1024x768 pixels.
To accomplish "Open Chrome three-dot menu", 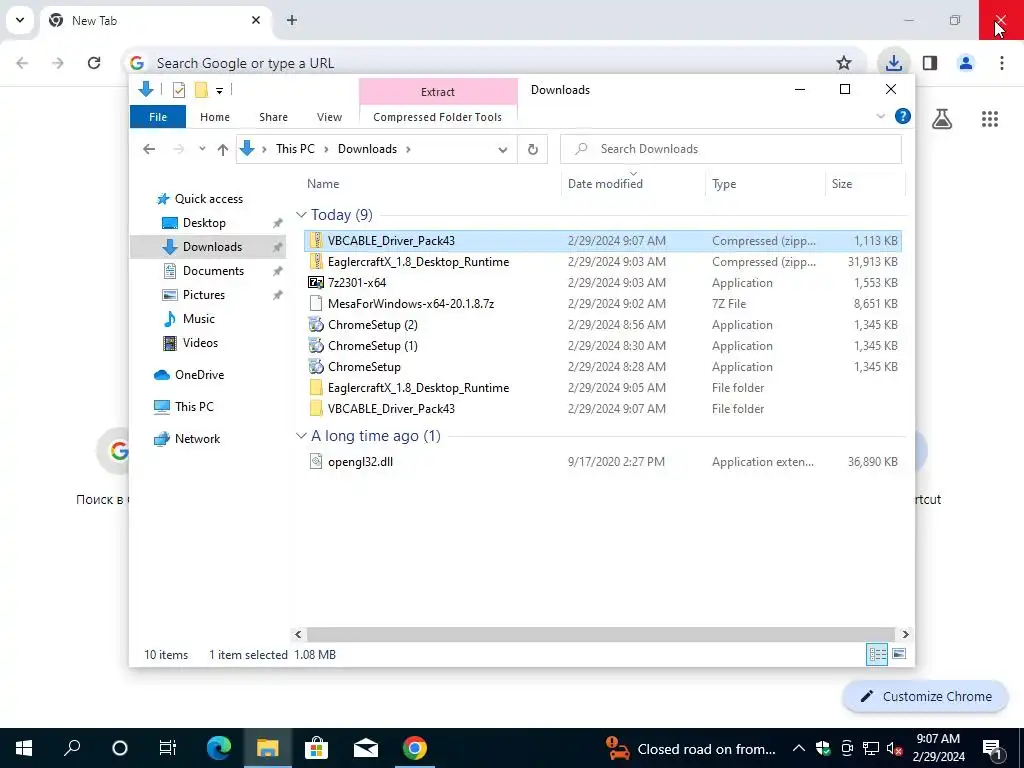I will (1002, 63).
